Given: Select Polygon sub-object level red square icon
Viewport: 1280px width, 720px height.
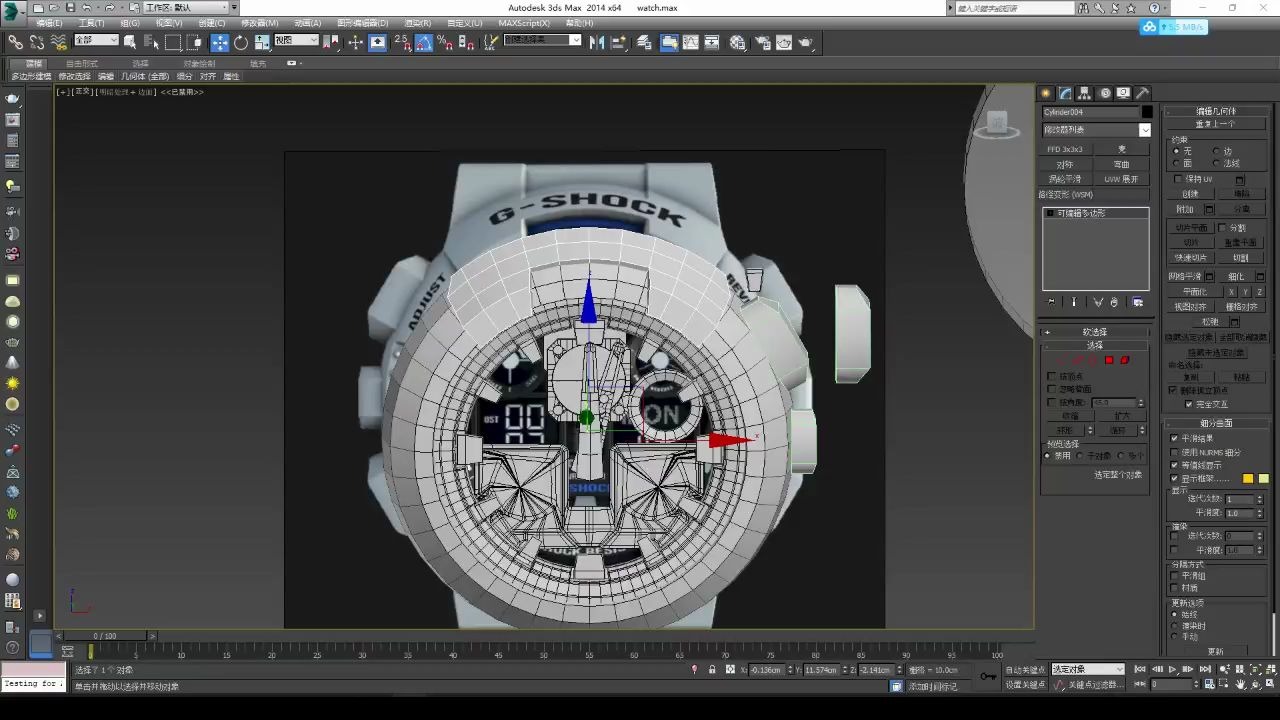Looking at the screenshot, I should (1108, 360).
